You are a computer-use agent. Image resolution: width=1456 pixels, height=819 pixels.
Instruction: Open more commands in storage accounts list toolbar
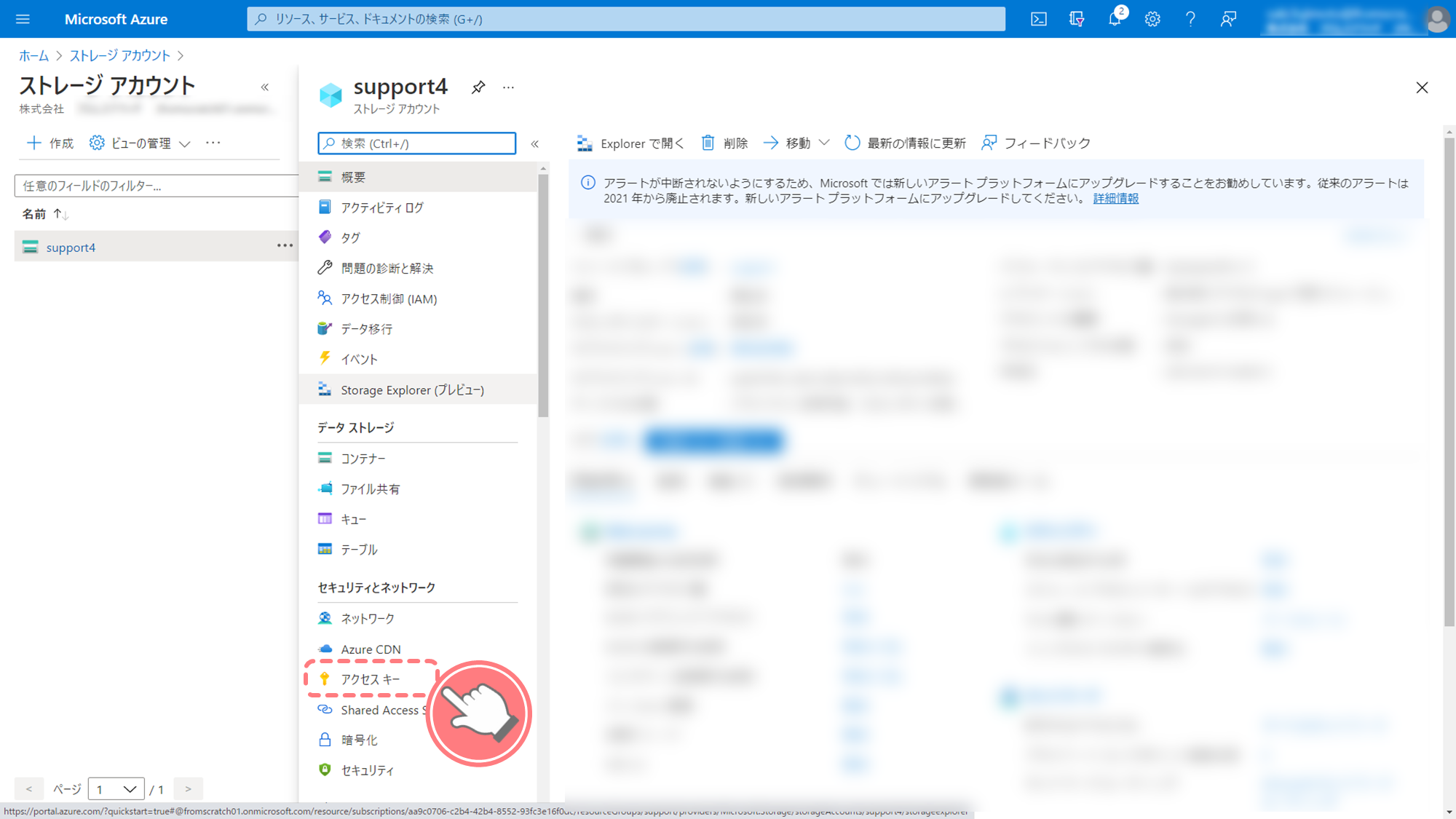coord(213,143)
